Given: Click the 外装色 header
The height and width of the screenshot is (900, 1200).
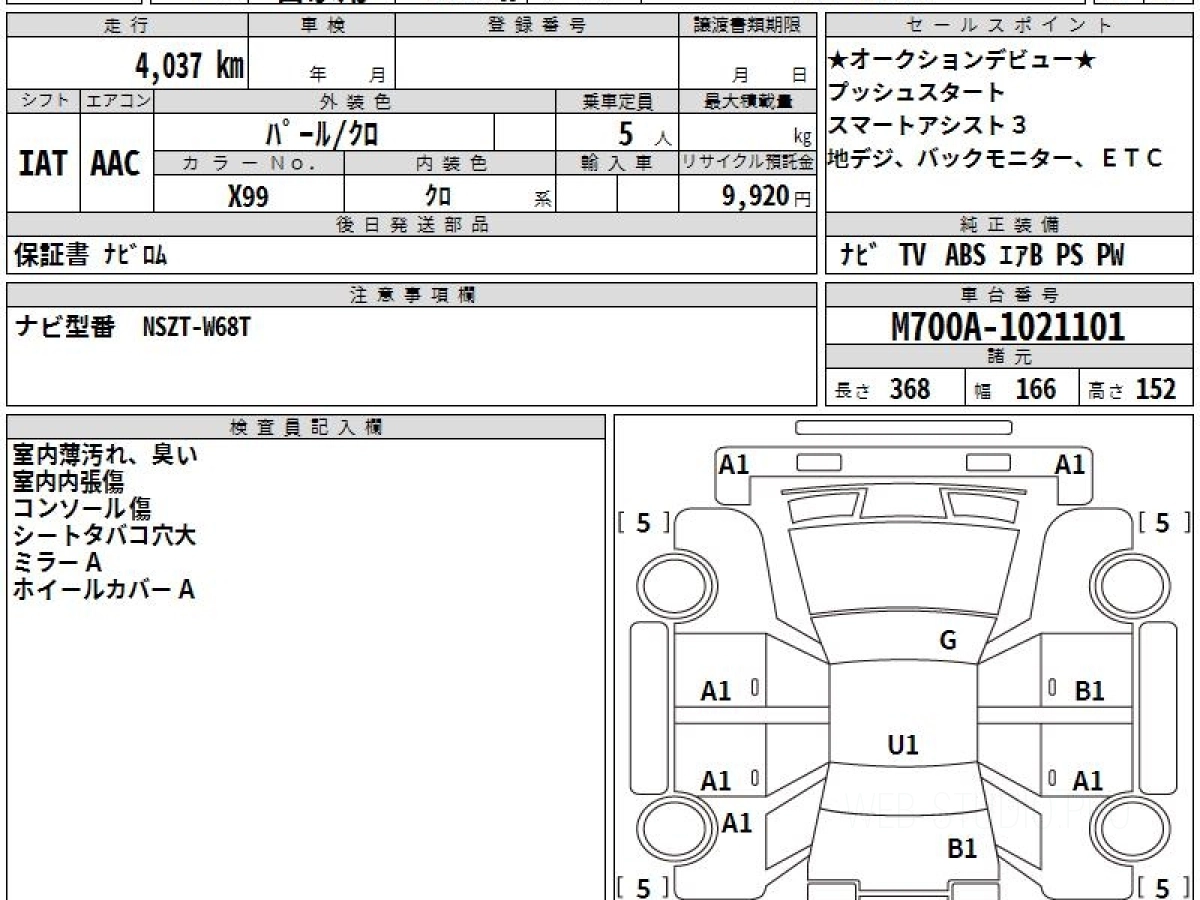Looking at the screenshot, I should pos(355,101).
